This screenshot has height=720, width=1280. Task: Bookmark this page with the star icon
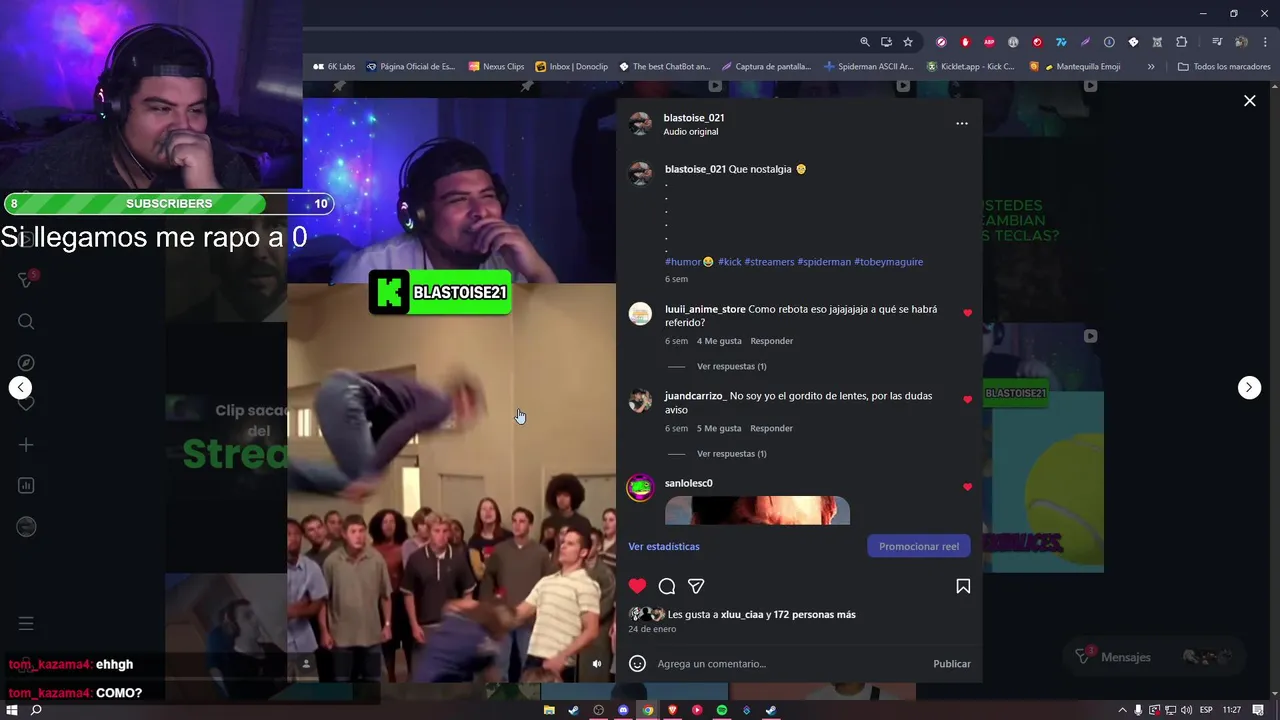pos(908,42)
